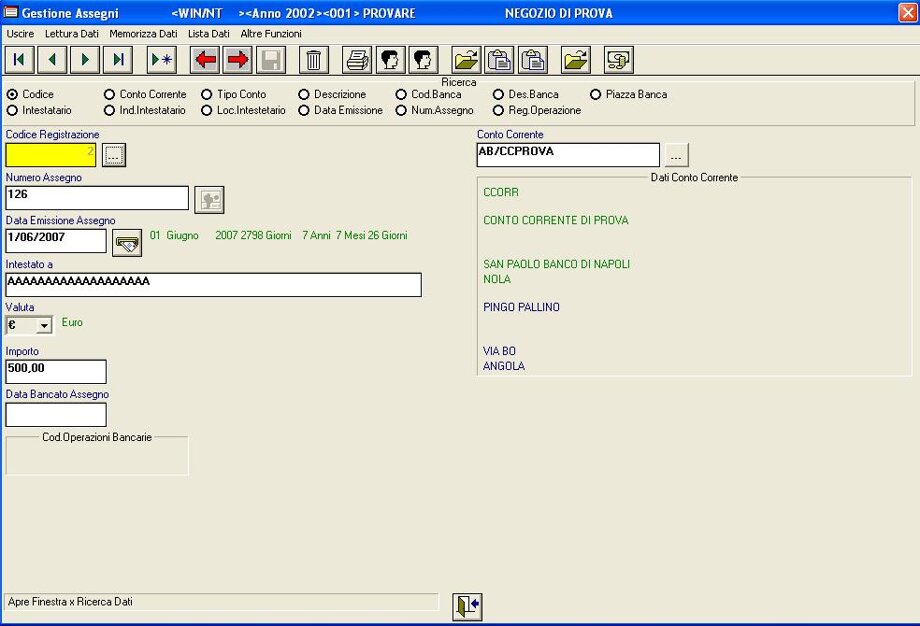920x626 pixels.
Task: Expand the Valuta currency dropdown
Action: (43, 326)
